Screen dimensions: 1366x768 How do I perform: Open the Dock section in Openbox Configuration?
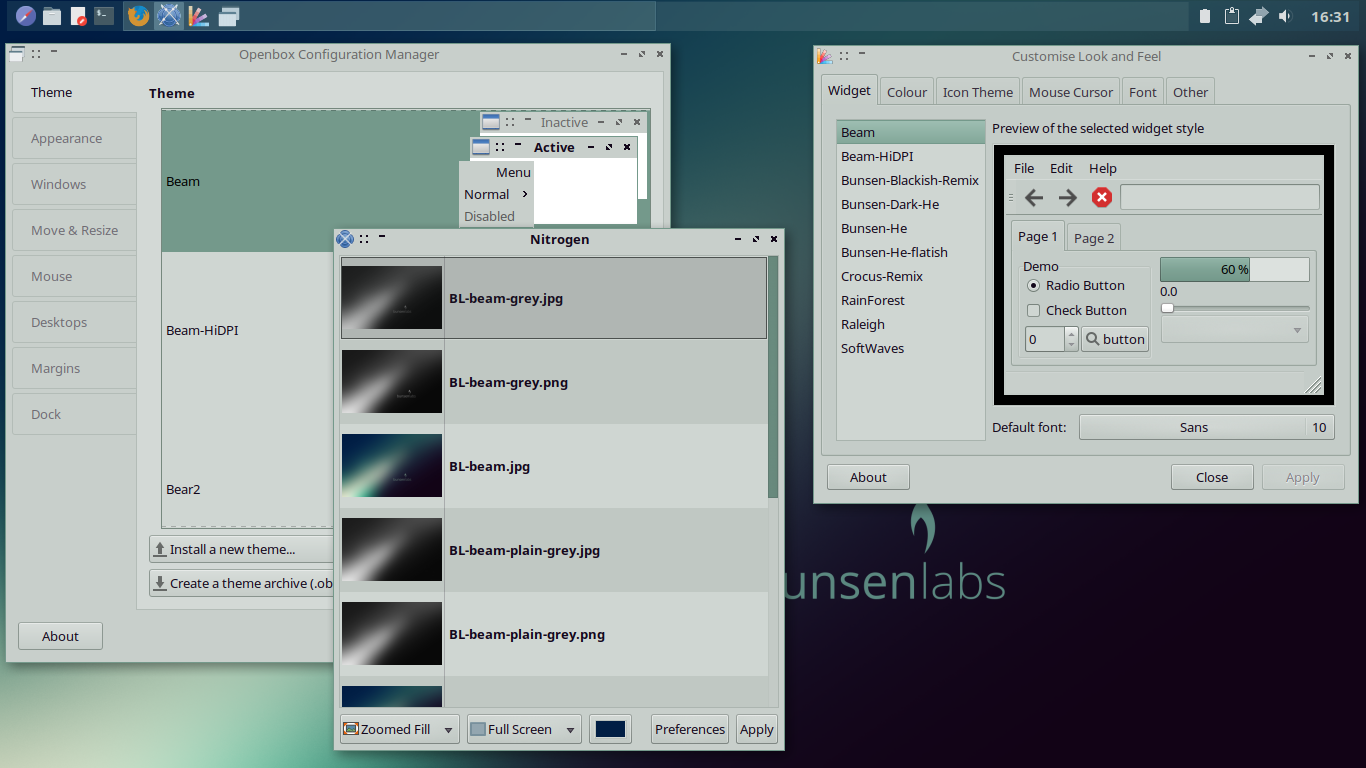coord(74,414)
